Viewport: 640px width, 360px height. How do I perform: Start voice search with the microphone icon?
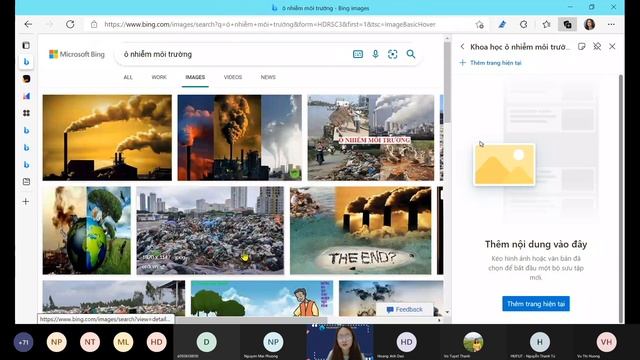pos(375,54)
